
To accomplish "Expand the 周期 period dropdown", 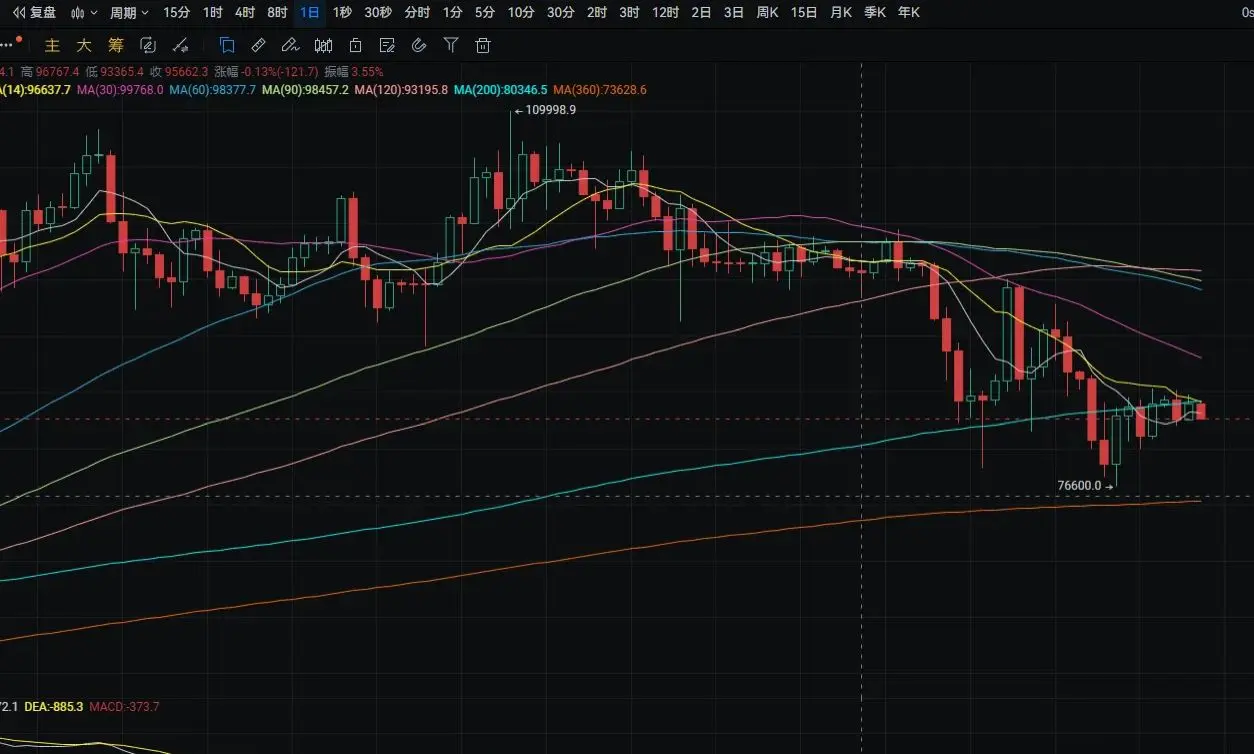I will click(129, 13).
